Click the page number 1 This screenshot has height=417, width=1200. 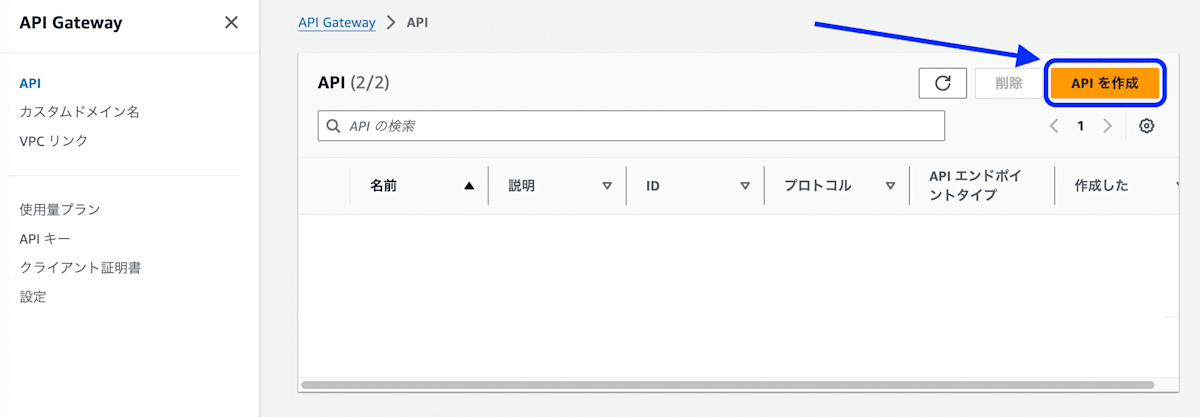[x=1081, y=126]
